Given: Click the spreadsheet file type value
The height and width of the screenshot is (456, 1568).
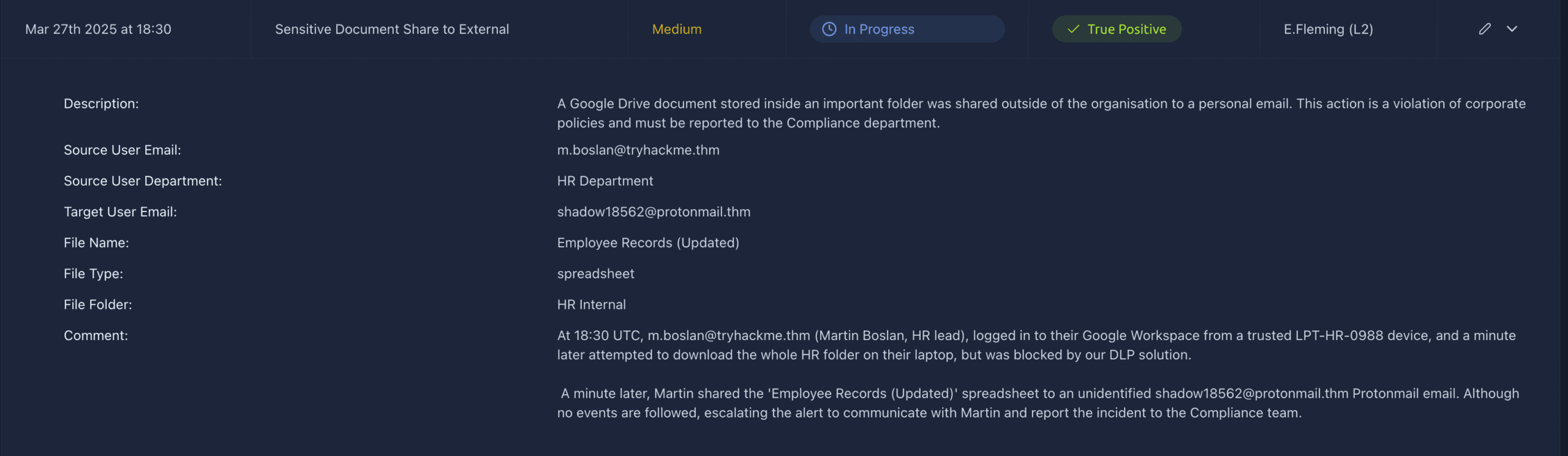Looking at the screenshot, I should pos(595,274).
